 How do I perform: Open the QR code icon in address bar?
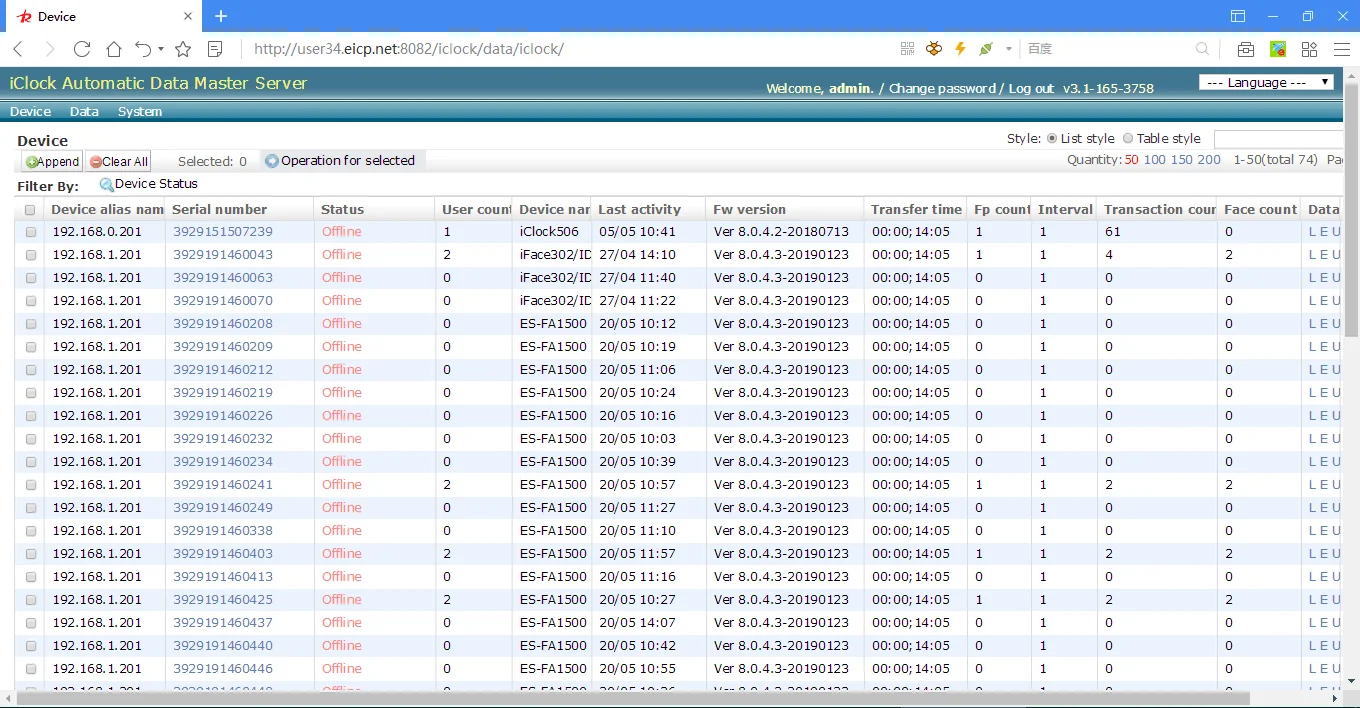[907, 49]
